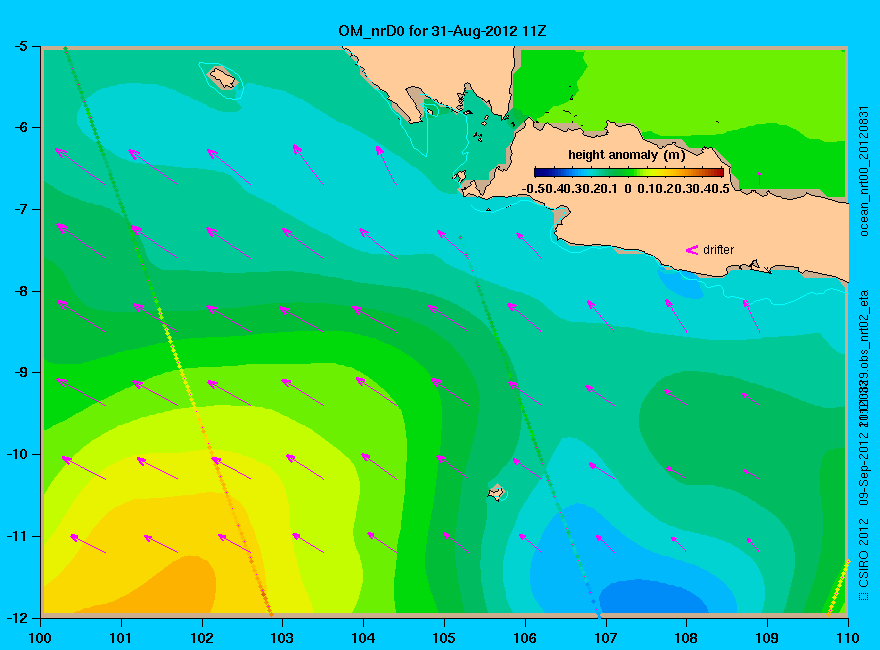This screenshot has height=650, width=880.
Task: Click the y-axis label "-5"
Action: tap(20, 46)
